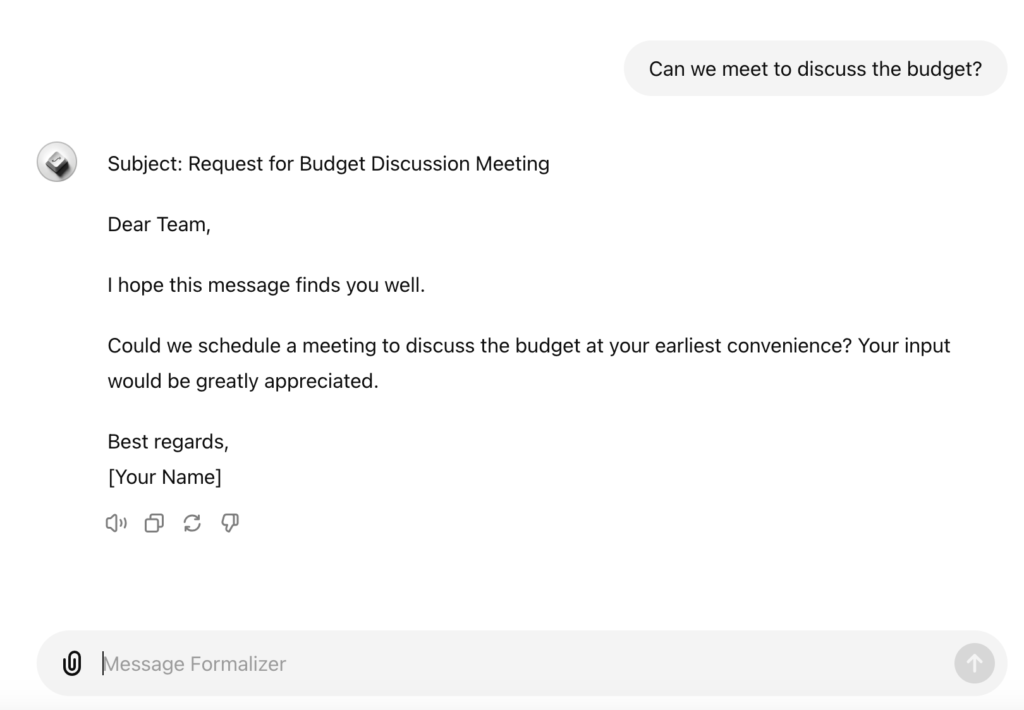
Task: Click "Budget Discussion Meeting" in the subject line
Action: click(424, 163)
